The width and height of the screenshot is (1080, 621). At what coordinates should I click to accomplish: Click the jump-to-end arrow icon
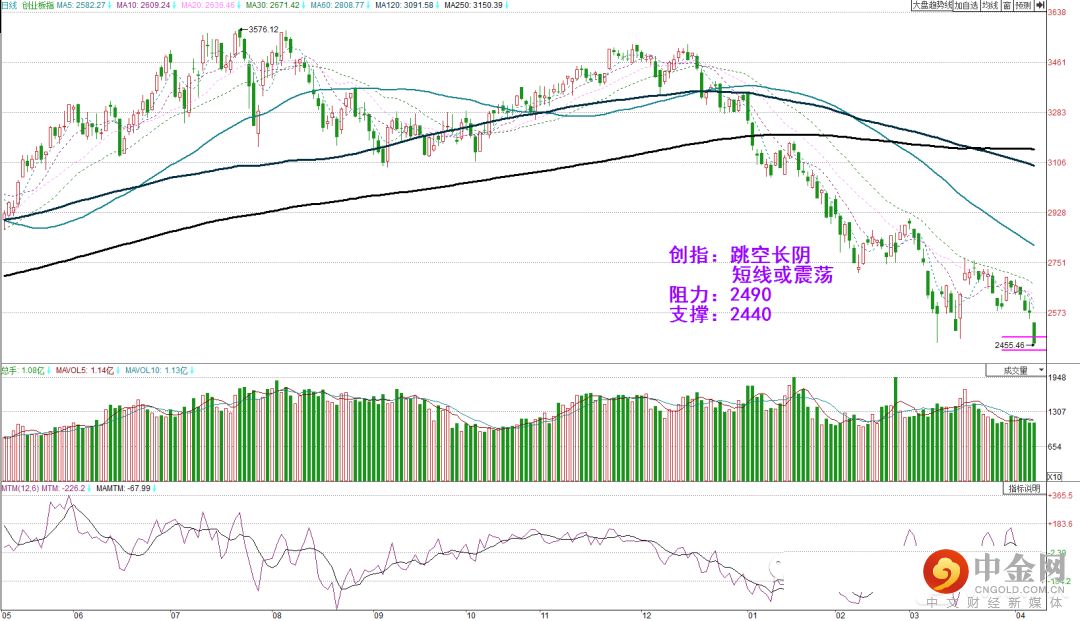pos(1039,6)
